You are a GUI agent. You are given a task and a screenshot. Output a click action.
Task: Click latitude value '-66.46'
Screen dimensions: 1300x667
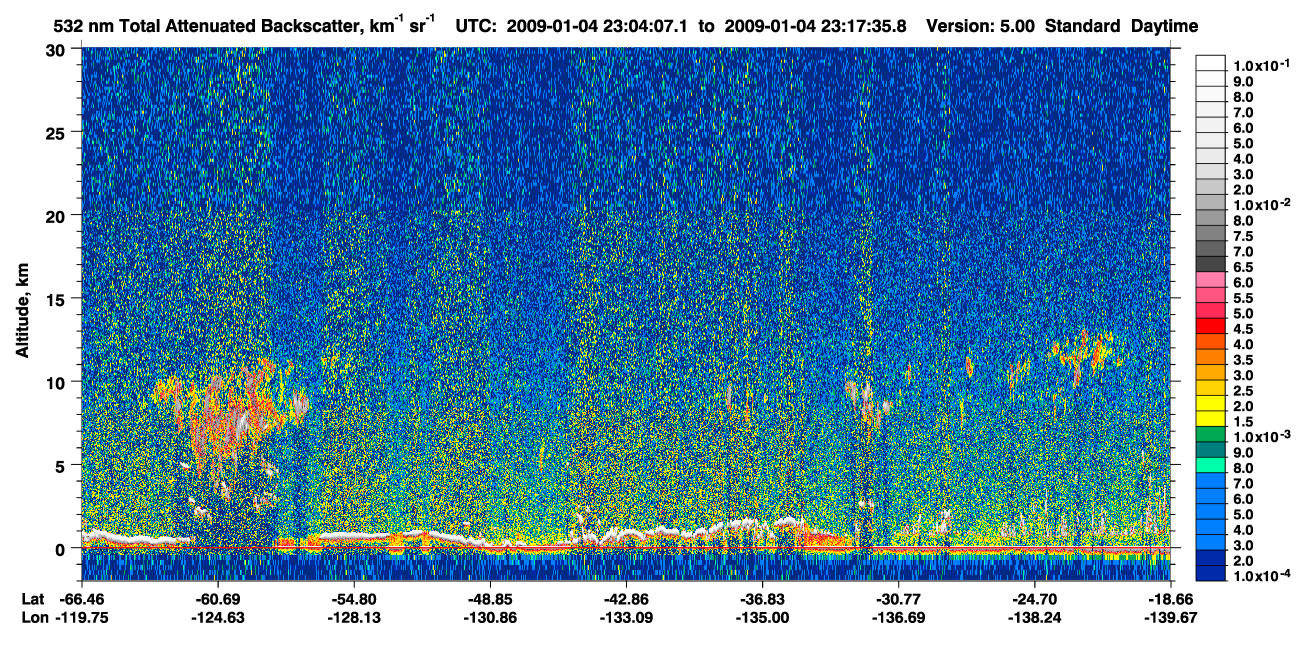point(82,600)
